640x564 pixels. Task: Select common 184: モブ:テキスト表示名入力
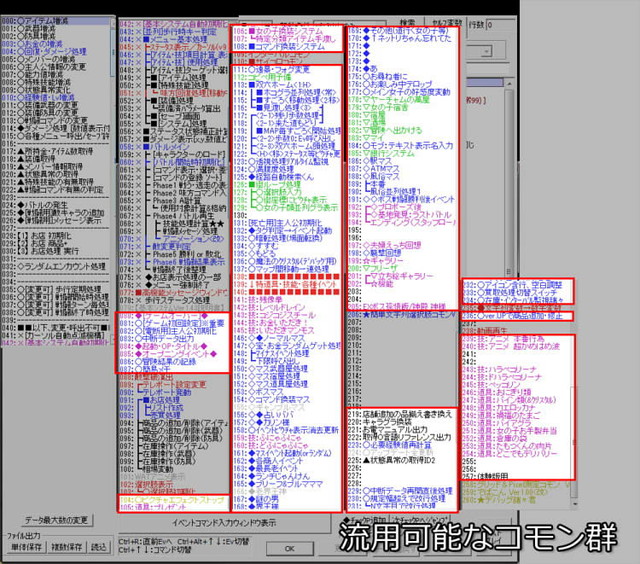point(402,145)
